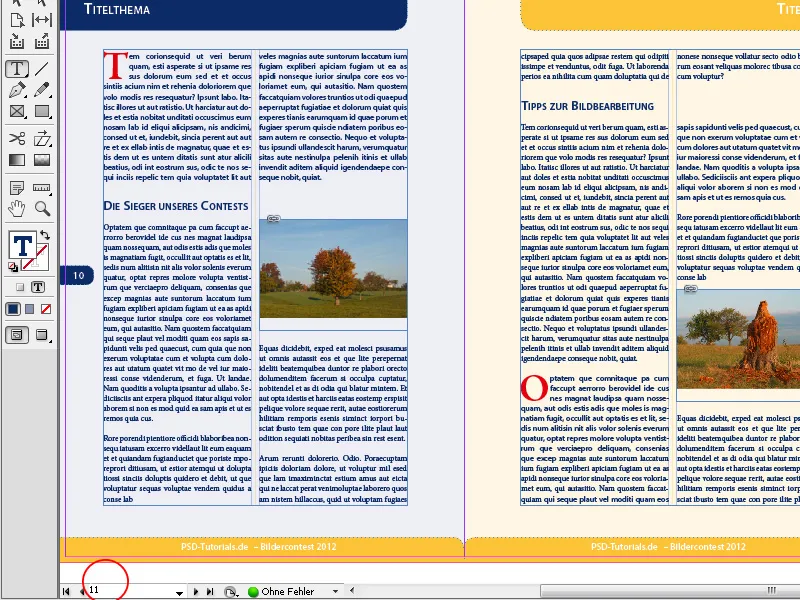Click the blue 'Titelthema' page header

pos(234,13)
